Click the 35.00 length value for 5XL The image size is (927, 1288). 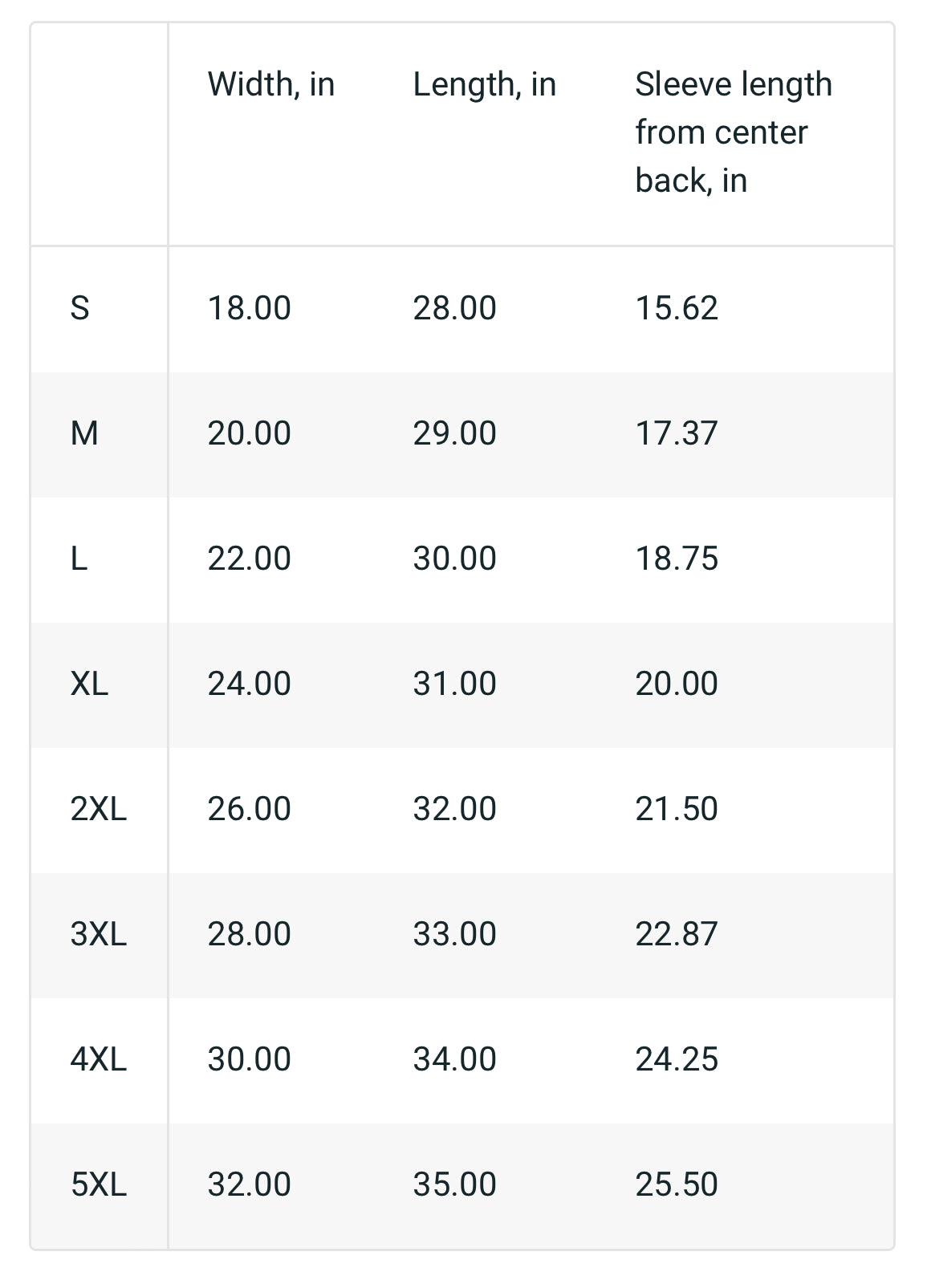(x=454, y=1184)
